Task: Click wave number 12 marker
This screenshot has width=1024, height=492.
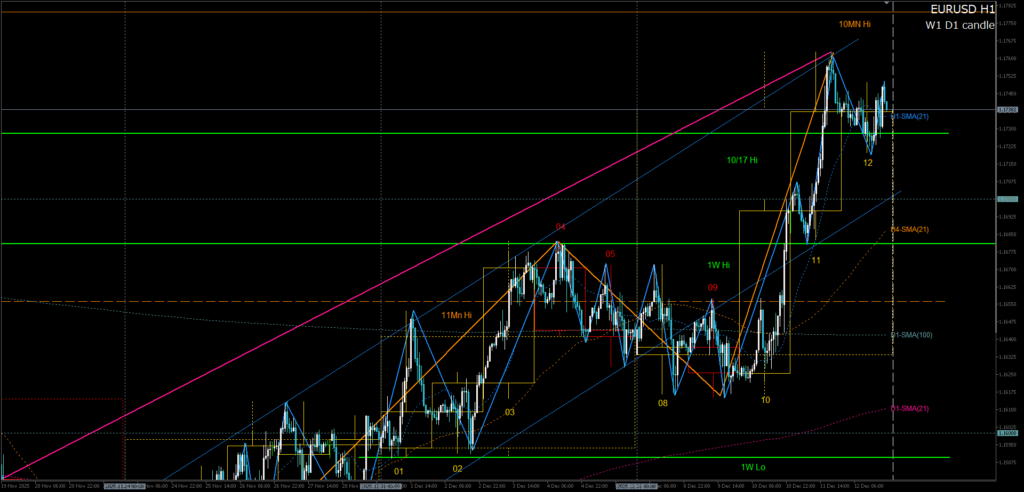Action: (868, 162)
